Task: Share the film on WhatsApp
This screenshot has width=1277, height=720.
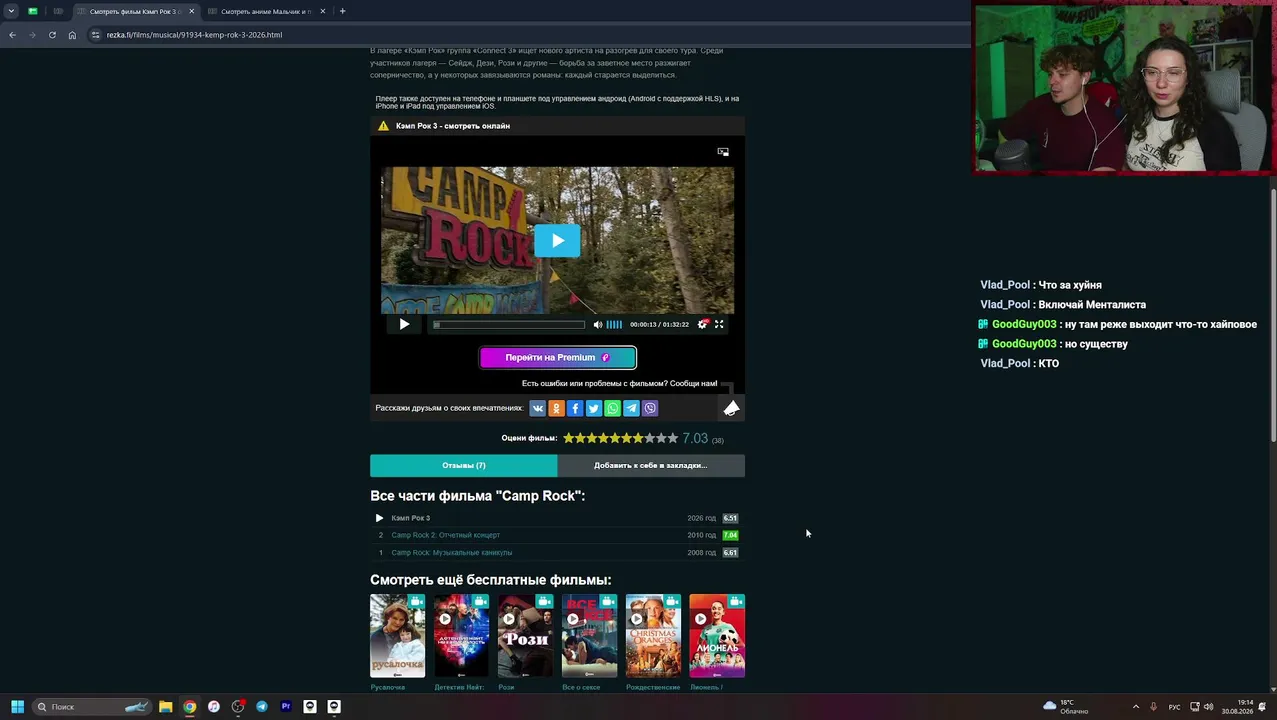Action: point(612,408)
